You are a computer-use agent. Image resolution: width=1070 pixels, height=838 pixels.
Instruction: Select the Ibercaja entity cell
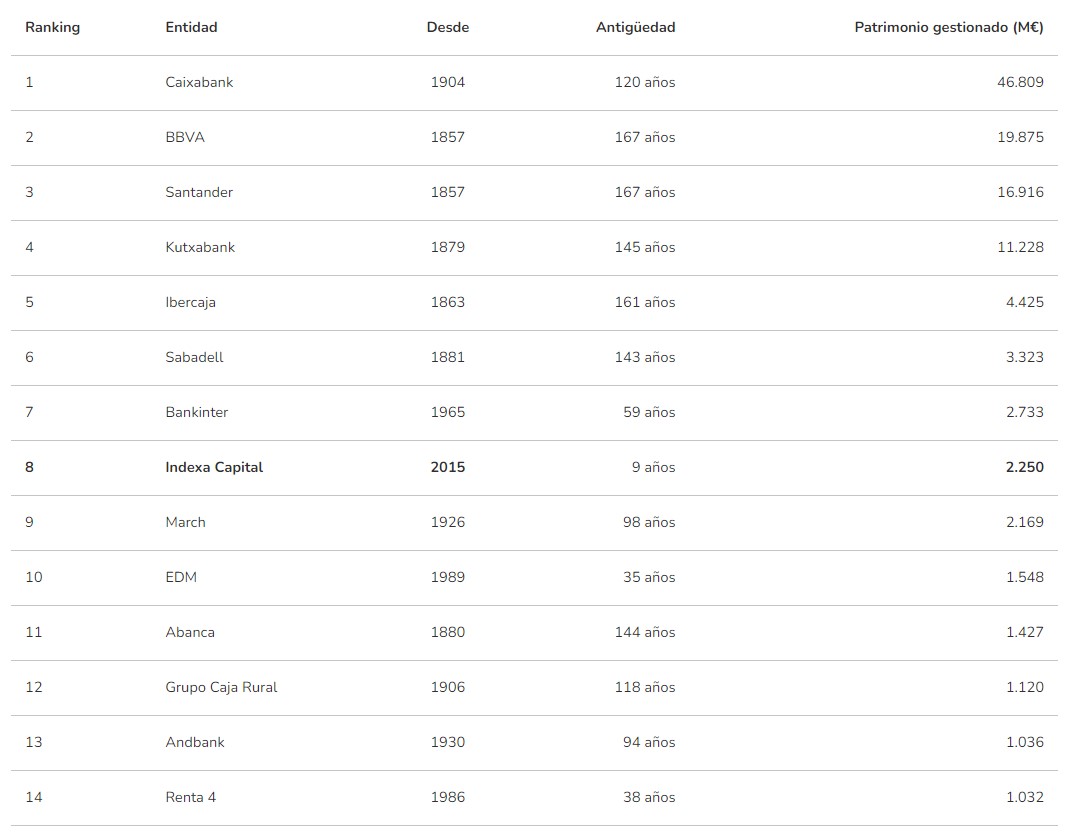pos(190,302)
